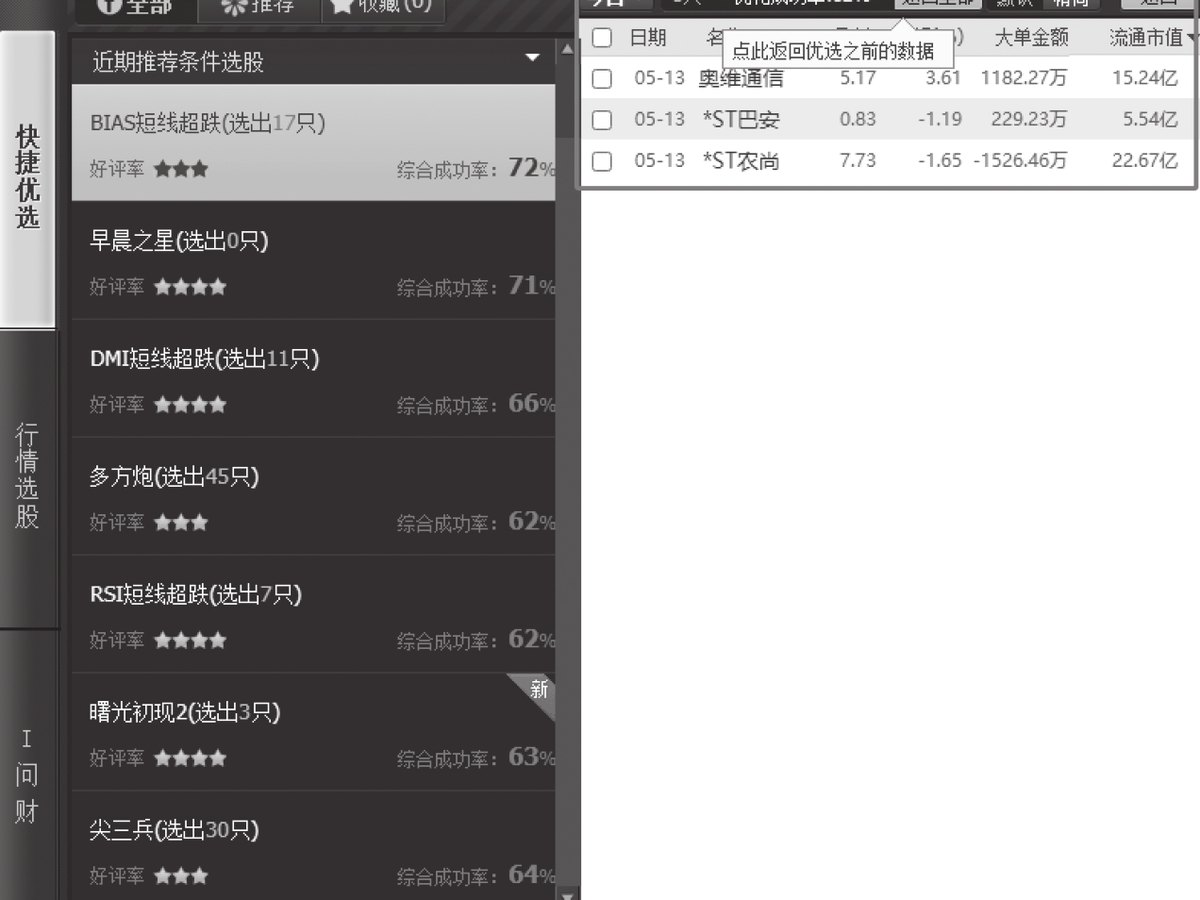Image resolution: width=1200 pixels, height=900 pixels.
Task: Click the 64% success rate value
Action: pyautogui.click(x=531, y=875)
